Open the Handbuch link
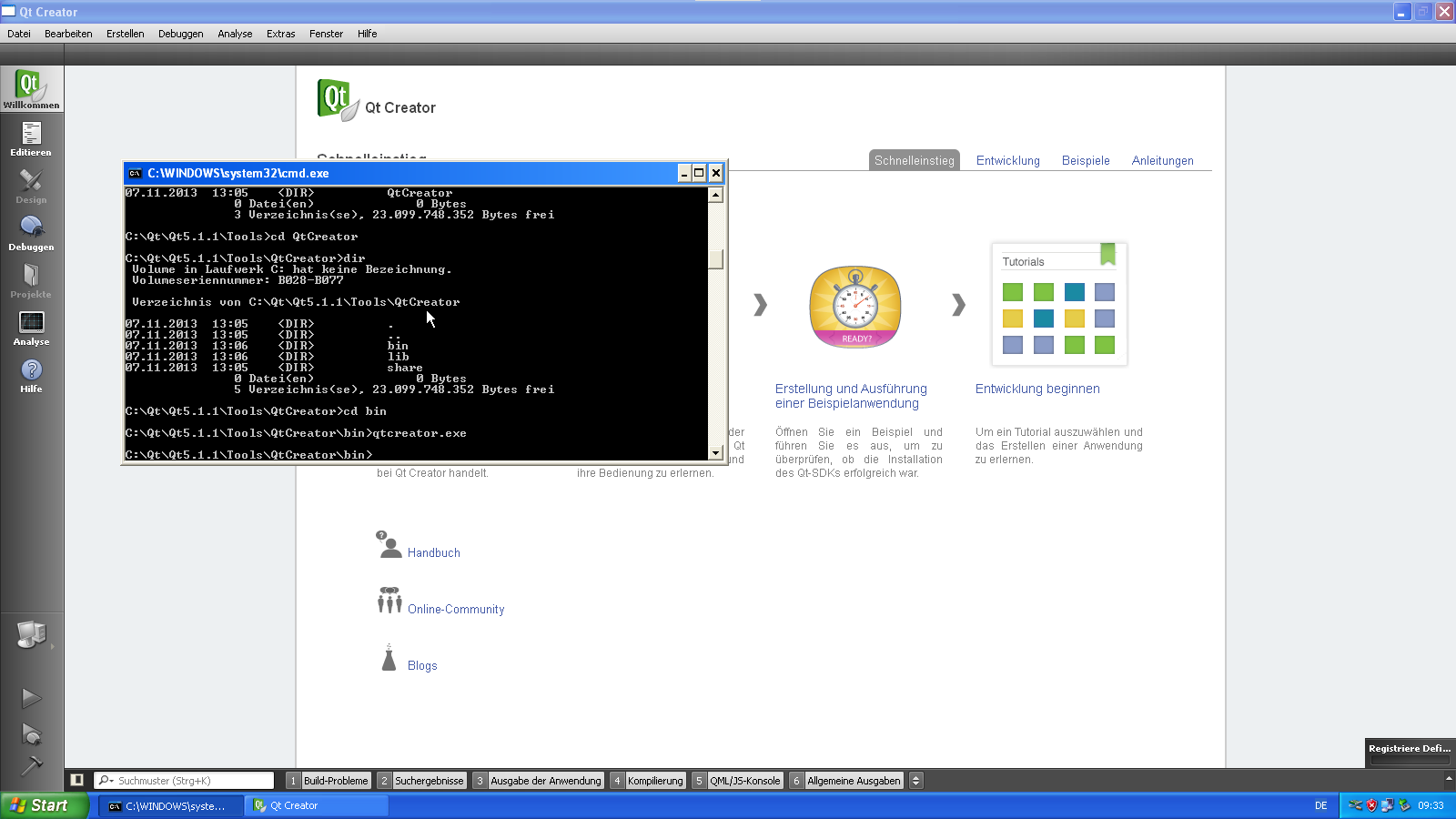1456x819 pixels. (433, 553)
